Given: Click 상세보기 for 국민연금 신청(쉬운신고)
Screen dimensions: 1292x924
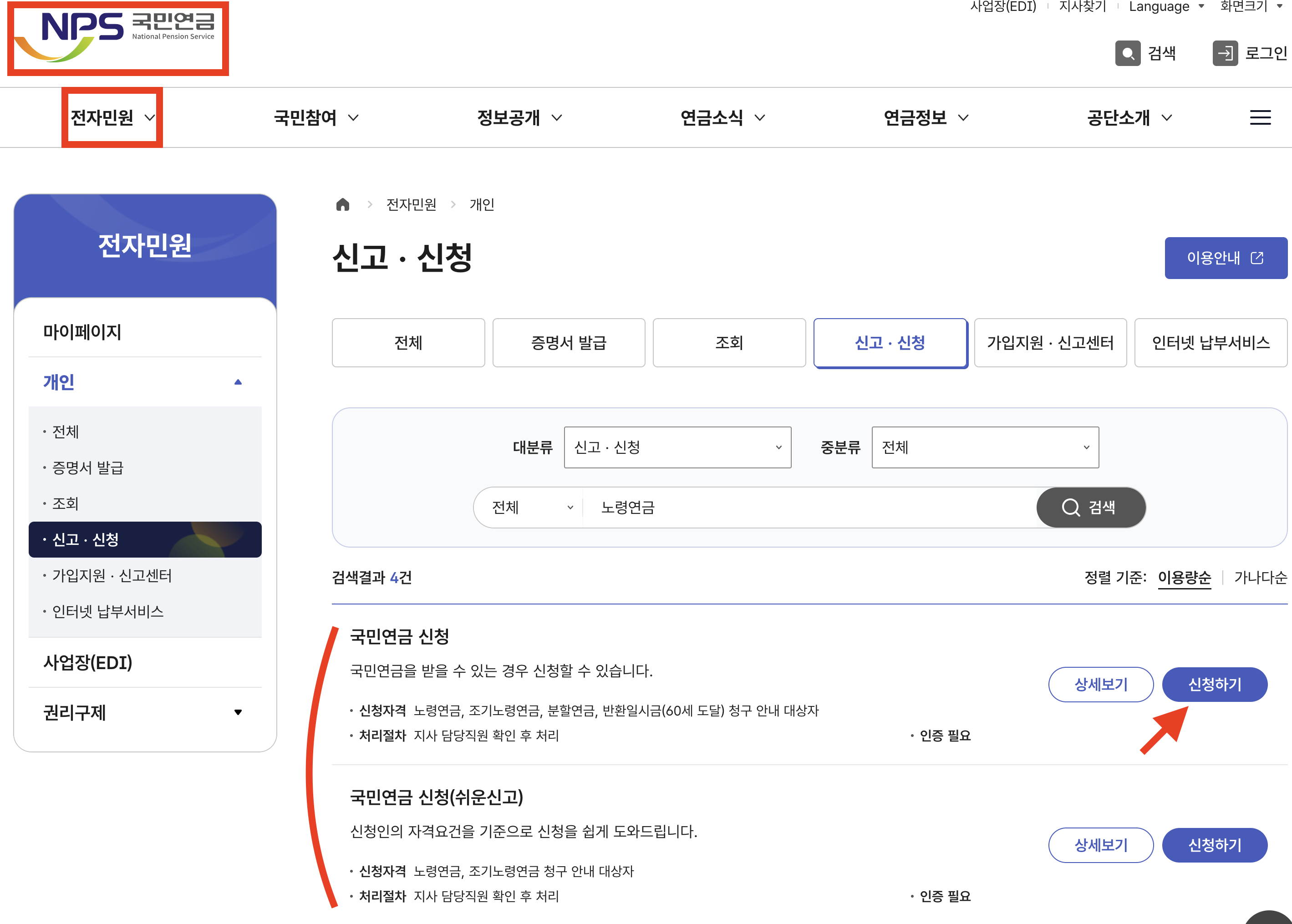Looking at the screenshot, I should point(1100,845).
